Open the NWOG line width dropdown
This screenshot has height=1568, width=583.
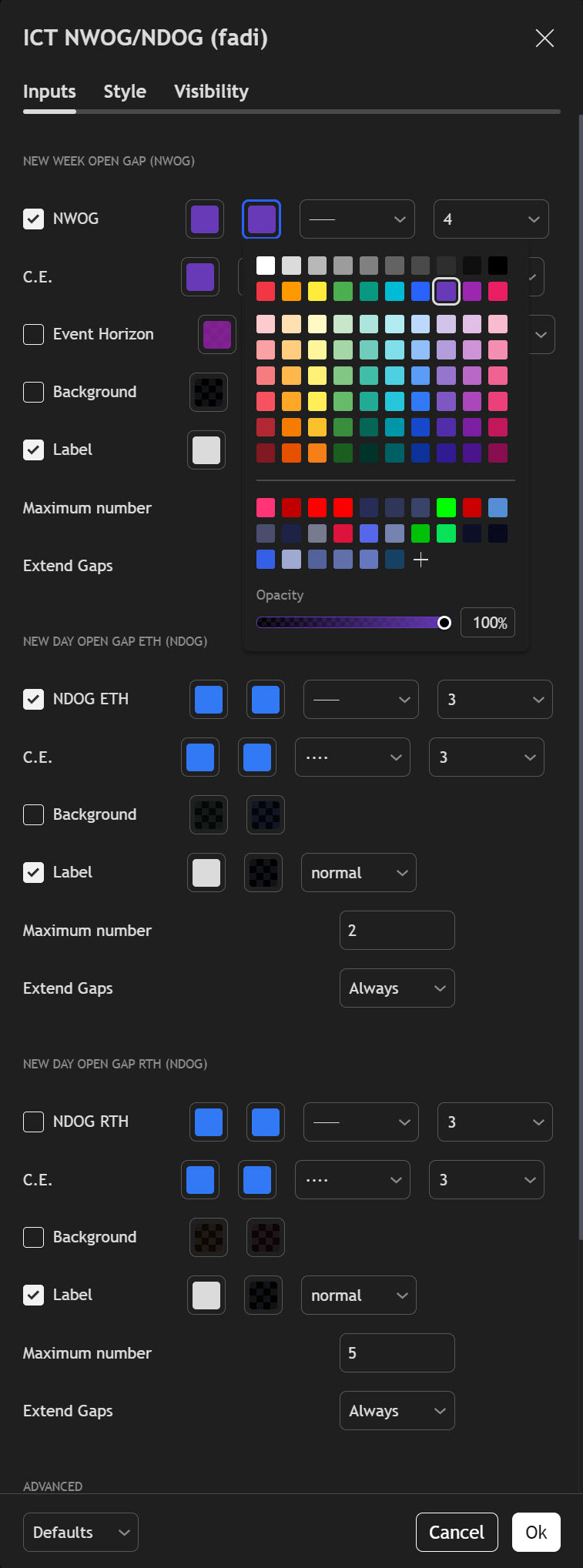491,219
